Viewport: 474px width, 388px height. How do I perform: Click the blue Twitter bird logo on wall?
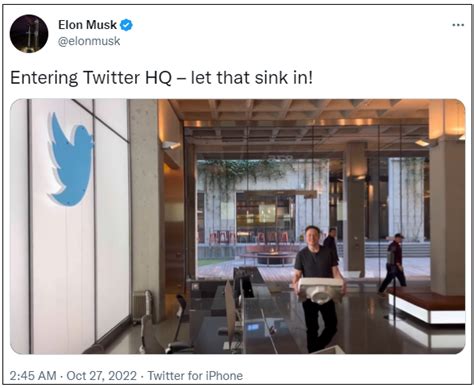[x=71, y=160]
